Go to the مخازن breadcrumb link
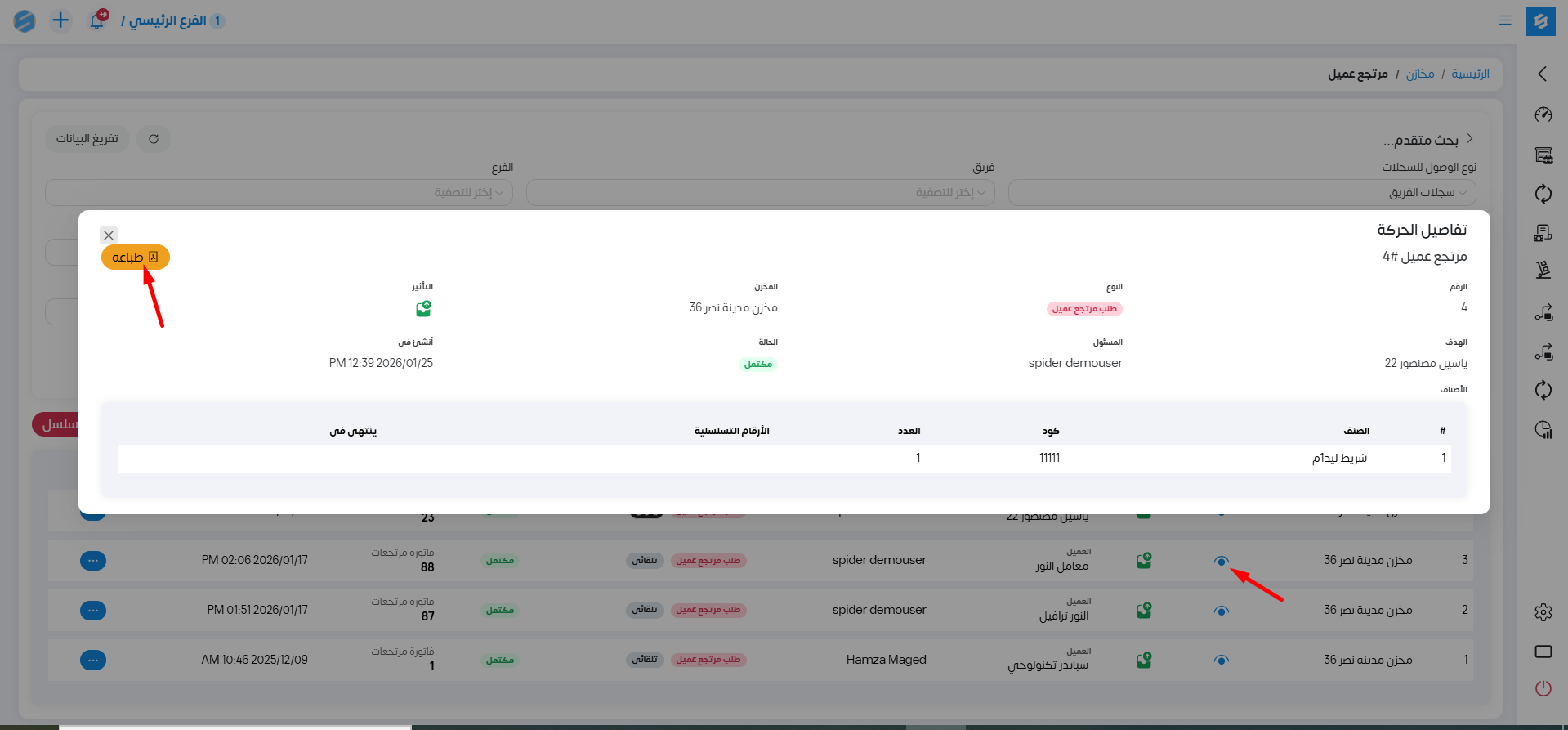Viewport: 1568px width, 730px height. (x=1419, y=74)
